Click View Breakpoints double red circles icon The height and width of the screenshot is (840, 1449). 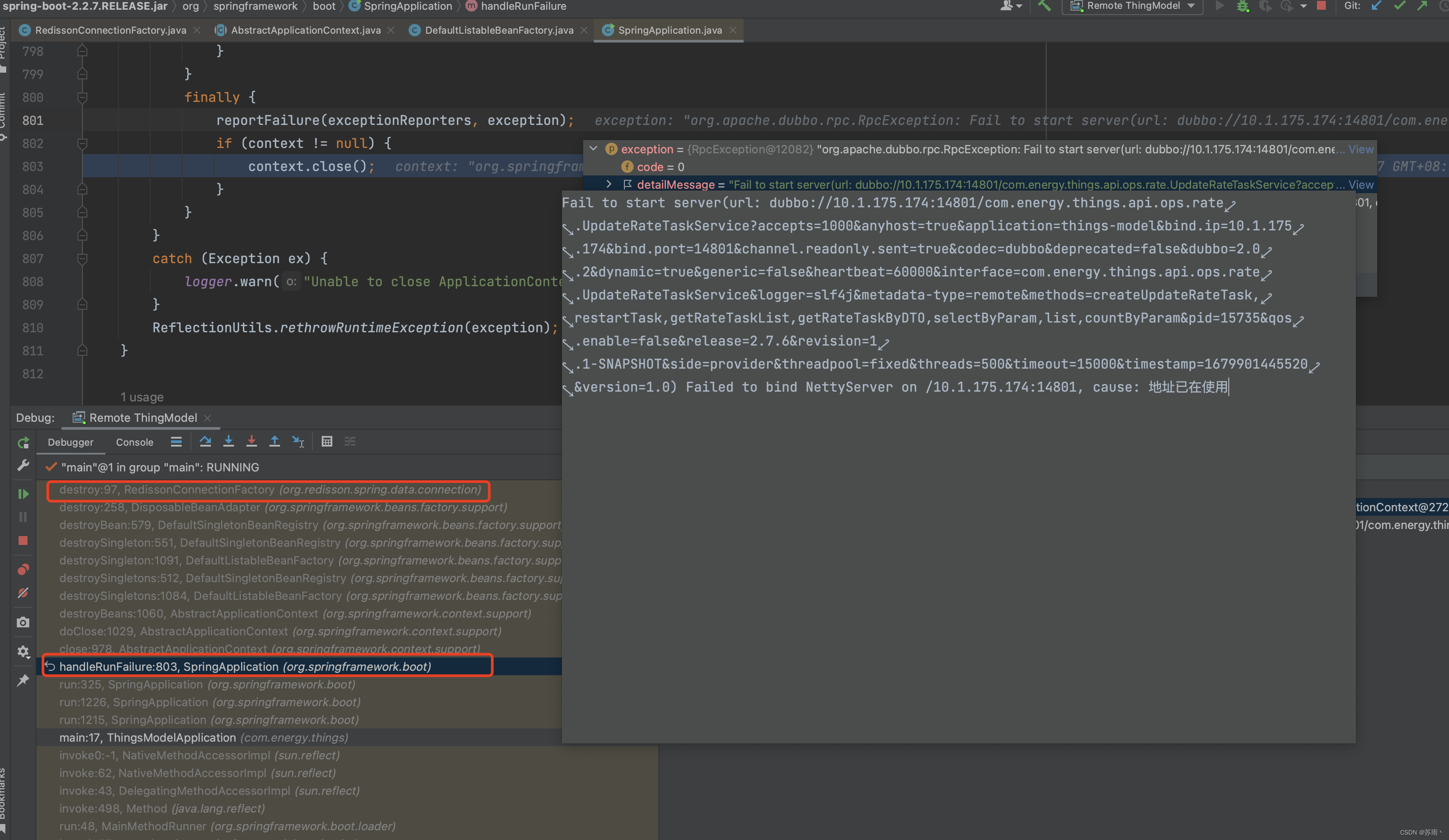click(x=23, y=569)
